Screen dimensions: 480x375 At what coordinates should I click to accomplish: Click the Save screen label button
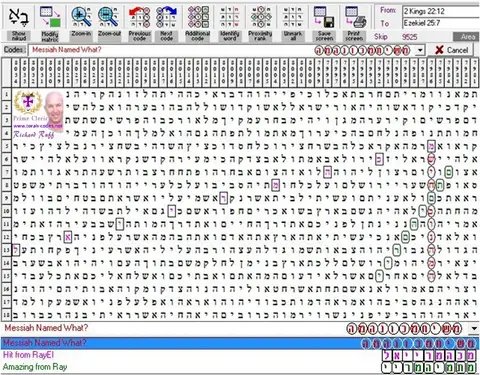(324, 36)
